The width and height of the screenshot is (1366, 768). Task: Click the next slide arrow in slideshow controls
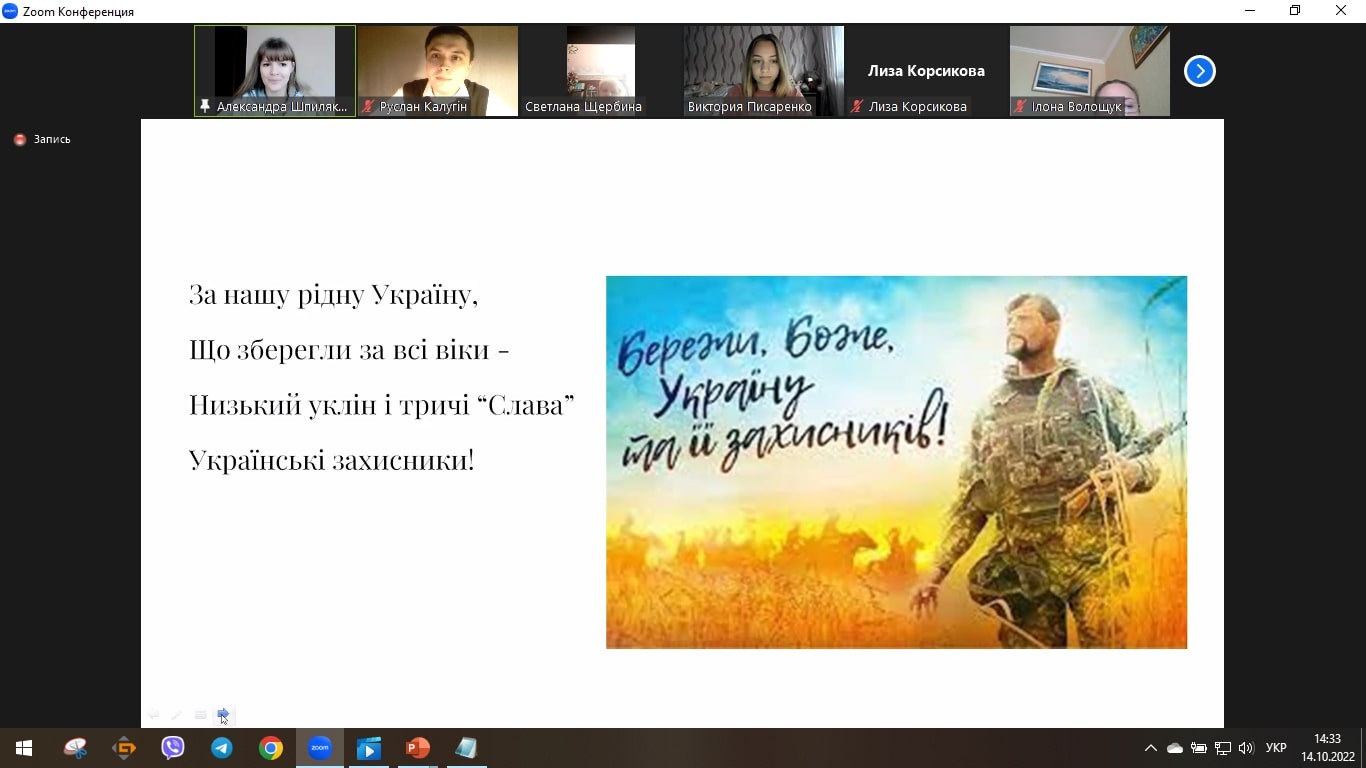[223, 714]
